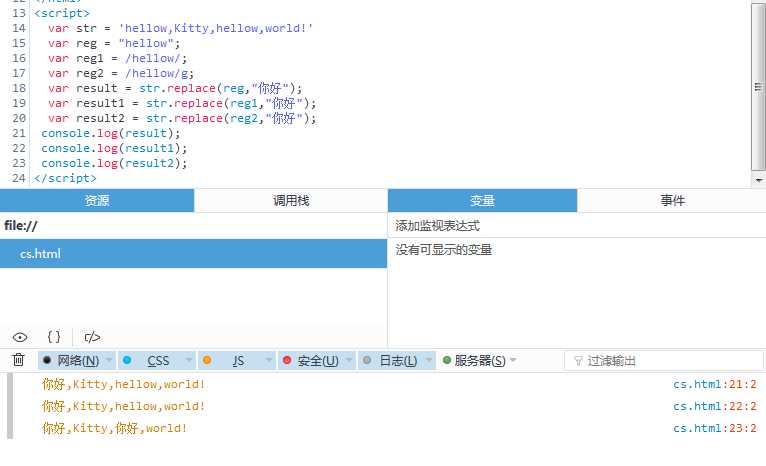Click the console.log(result2) code line
The height and width of the screenshot is (466, 766).
(x=114, y=163)
